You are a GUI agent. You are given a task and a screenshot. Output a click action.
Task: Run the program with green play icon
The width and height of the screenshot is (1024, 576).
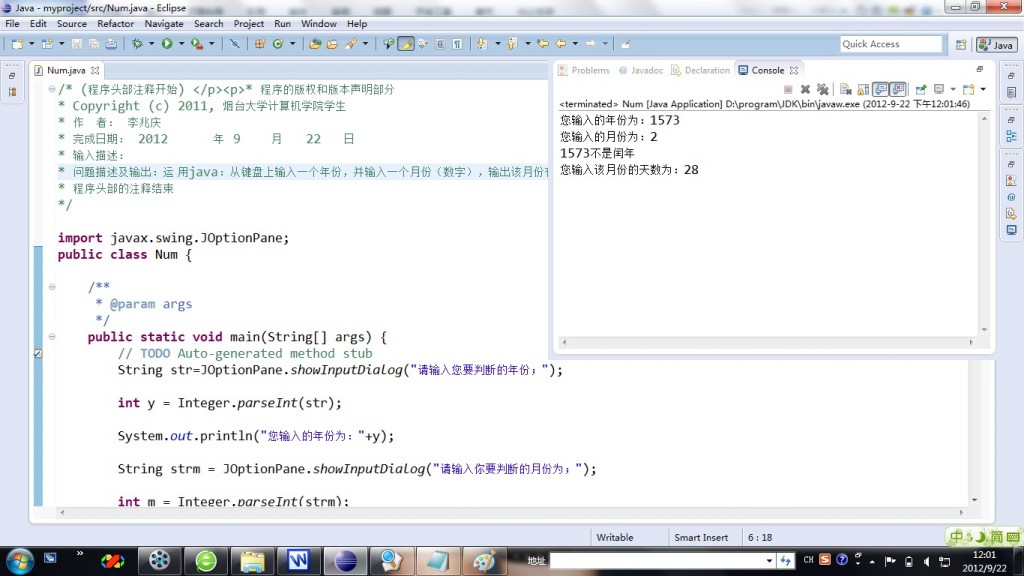[x=167, y=44]
